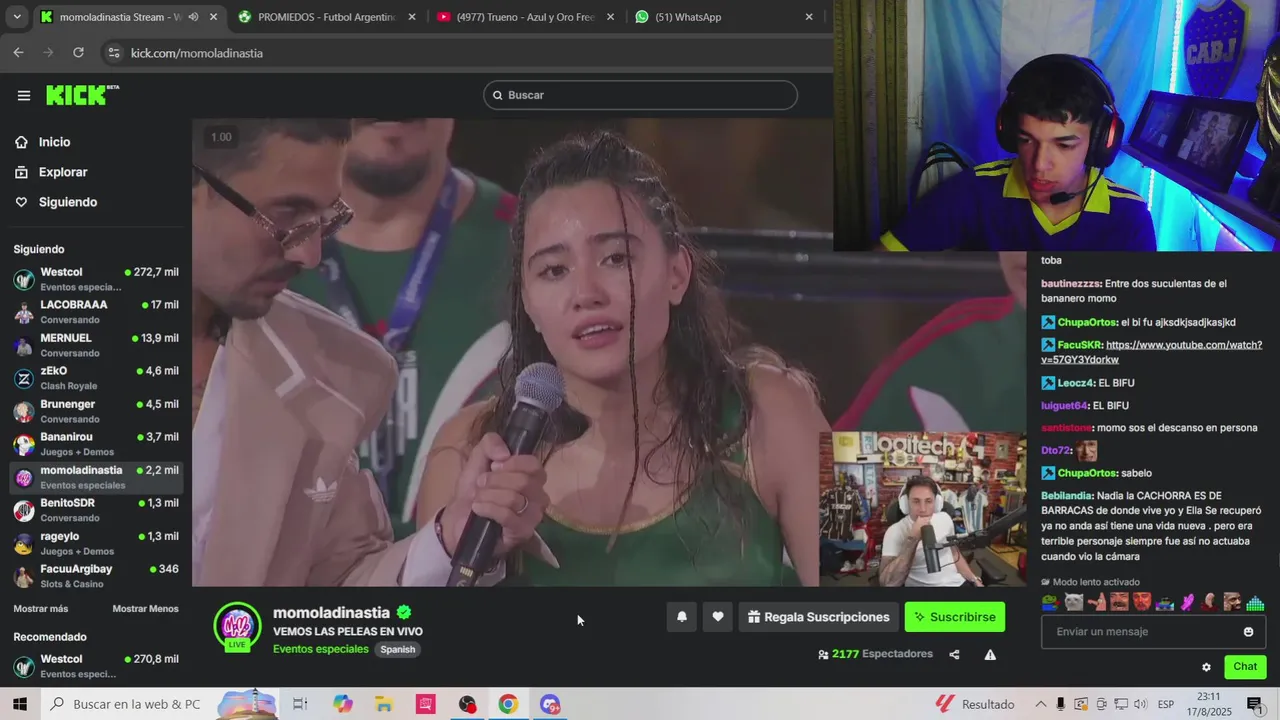Open notification center on taskbar
The width and height of the screenshot is (1280, 720).
click(1255, 704)
